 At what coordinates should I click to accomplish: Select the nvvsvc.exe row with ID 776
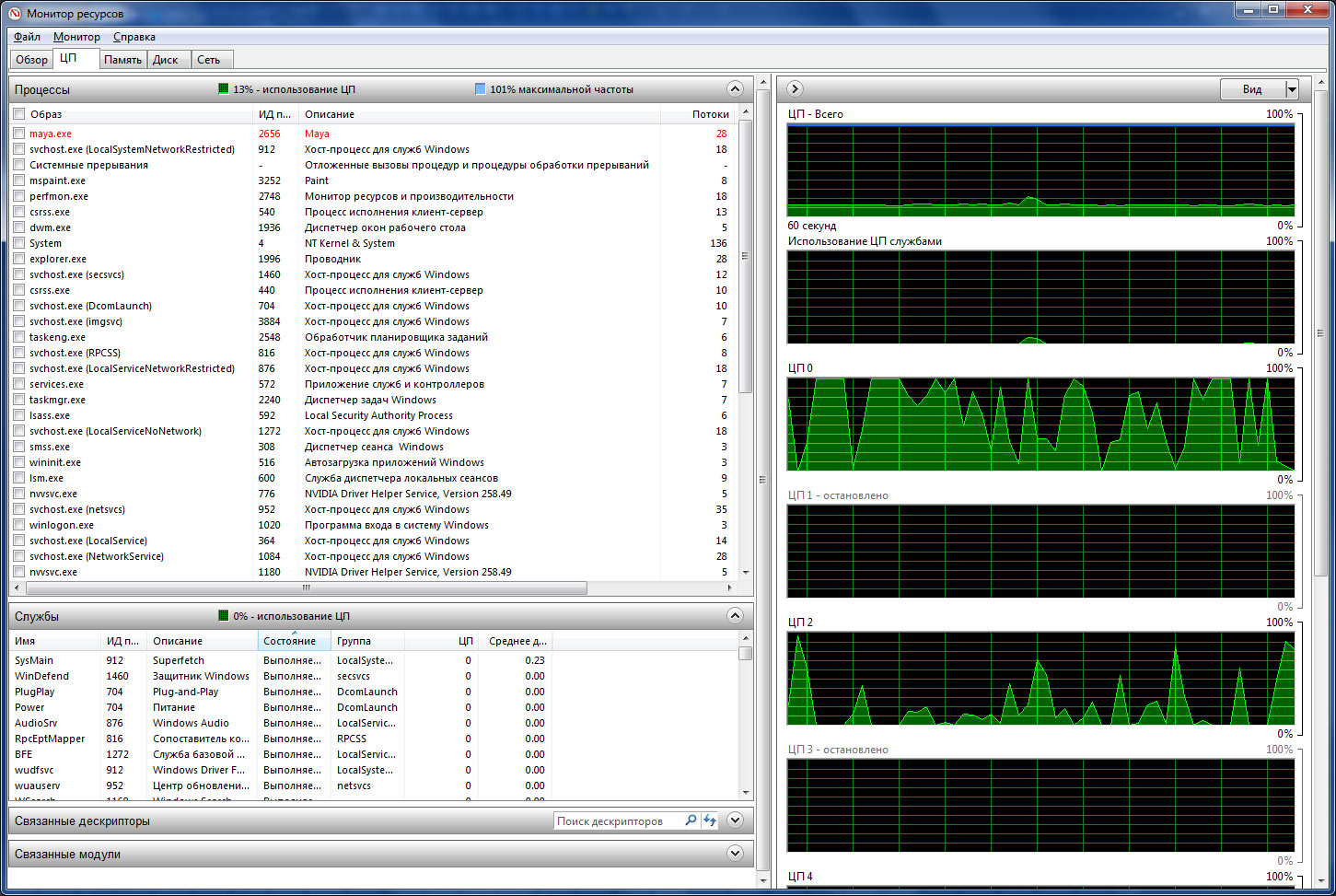pyautogui.click(x=374, y=494)
